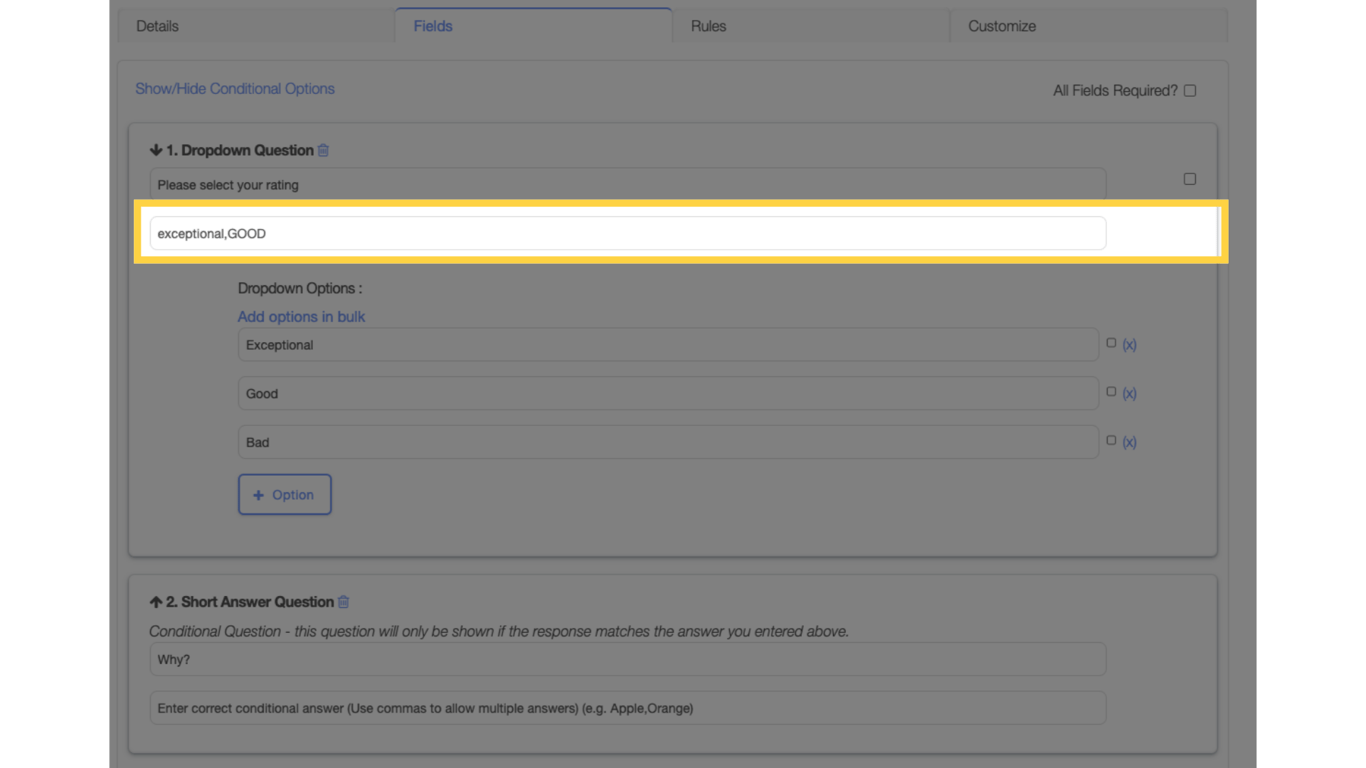Screen dimensions: 1366x768
Task: Click the down arrow beside Dropdown Question
Action: point(156,149)
